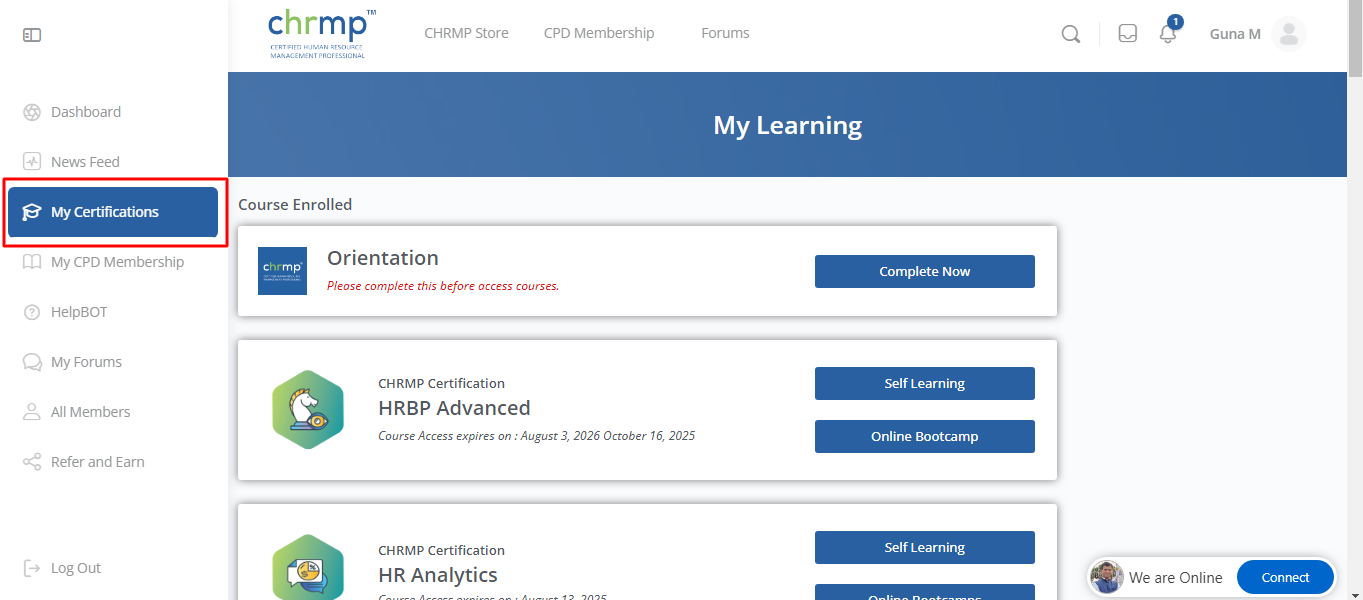Screen dimensions: 1363x600
Task: Click the My Forums chat bubble icon
Action: pyautogui.click(x=32, y=362)
